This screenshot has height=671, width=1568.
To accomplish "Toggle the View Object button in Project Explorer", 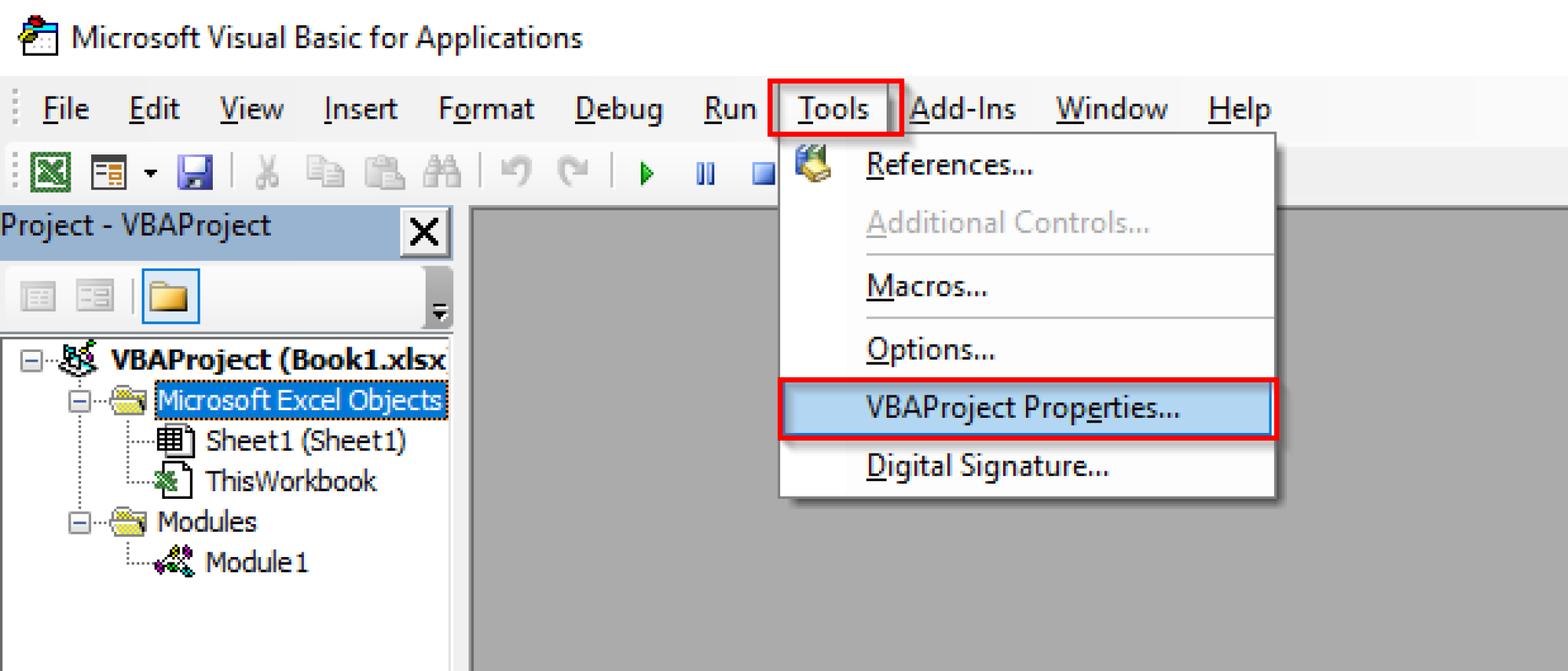I will point(95,296).
